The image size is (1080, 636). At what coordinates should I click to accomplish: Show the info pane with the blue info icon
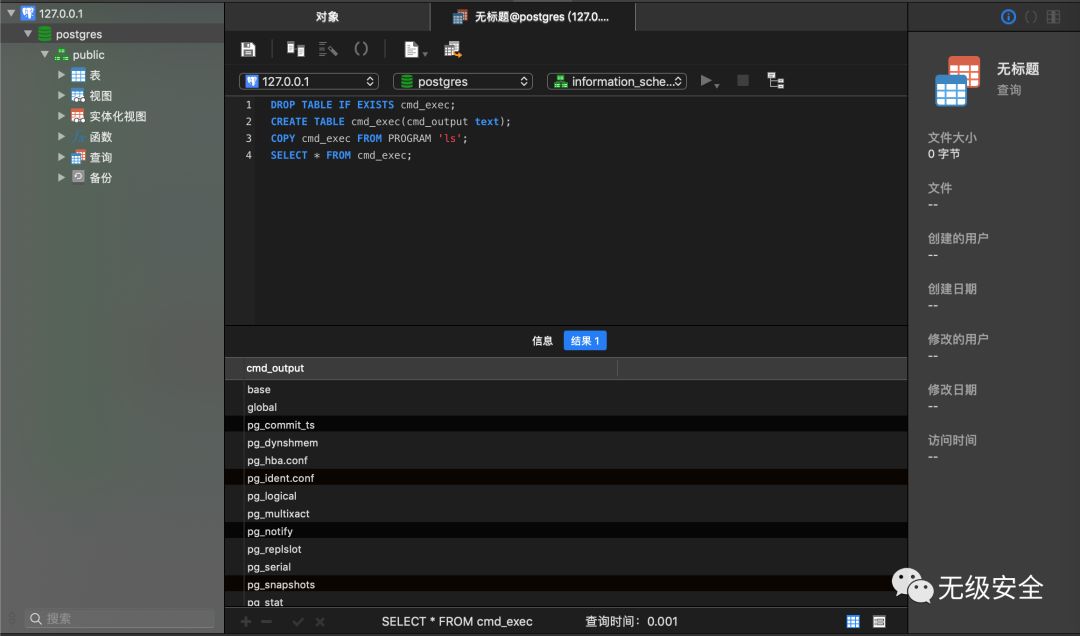click(x=1008, y=17)
